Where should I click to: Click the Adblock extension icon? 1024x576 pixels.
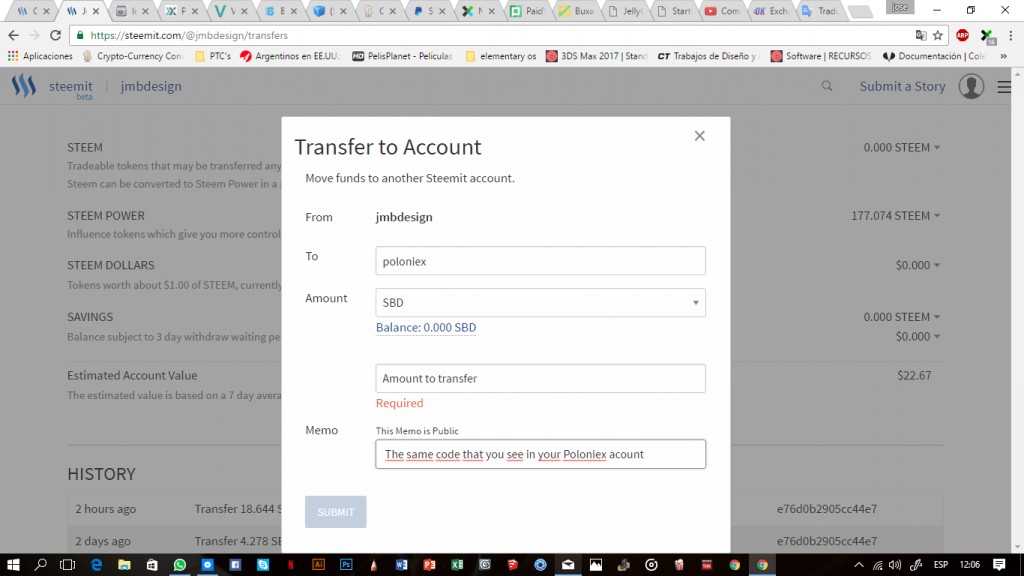click(962, 35)
